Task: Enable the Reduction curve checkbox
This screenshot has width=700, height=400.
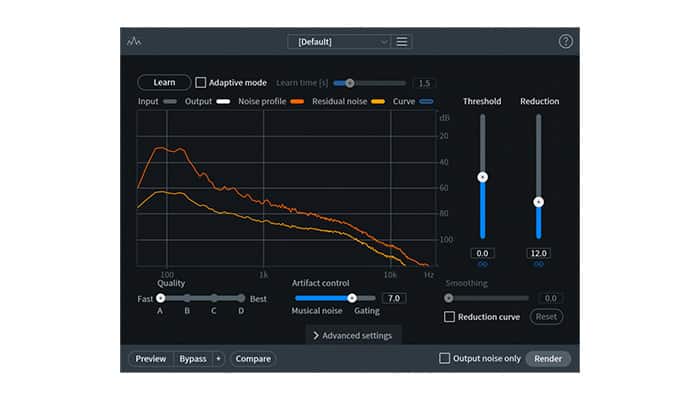Action: click(x=450, y=317)
